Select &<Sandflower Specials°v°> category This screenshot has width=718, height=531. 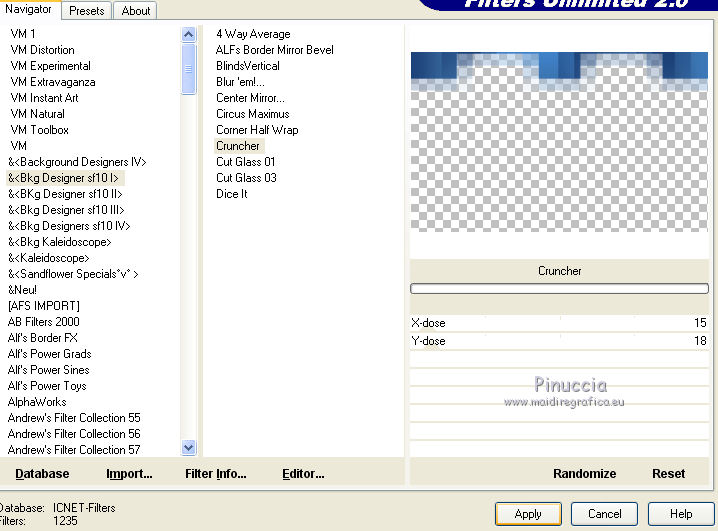[x=73, y=274]
